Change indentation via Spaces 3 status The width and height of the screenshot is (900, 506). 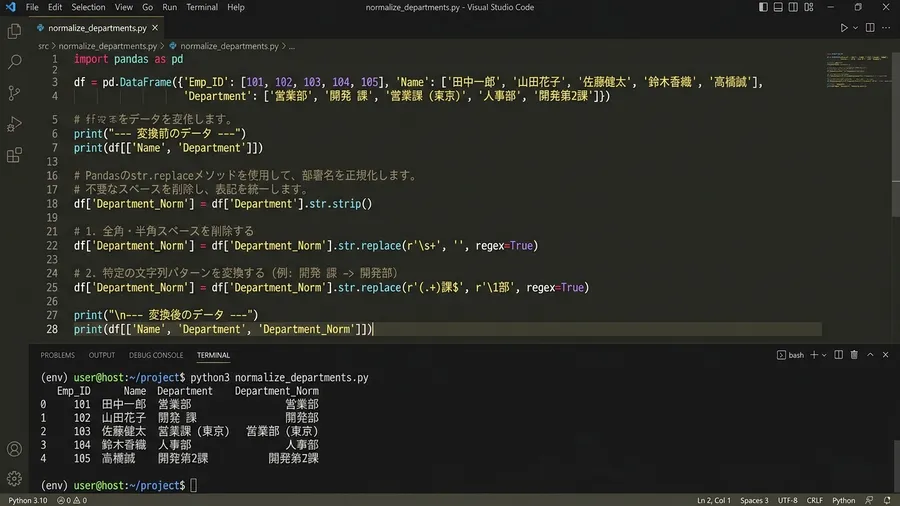[754, 500]
